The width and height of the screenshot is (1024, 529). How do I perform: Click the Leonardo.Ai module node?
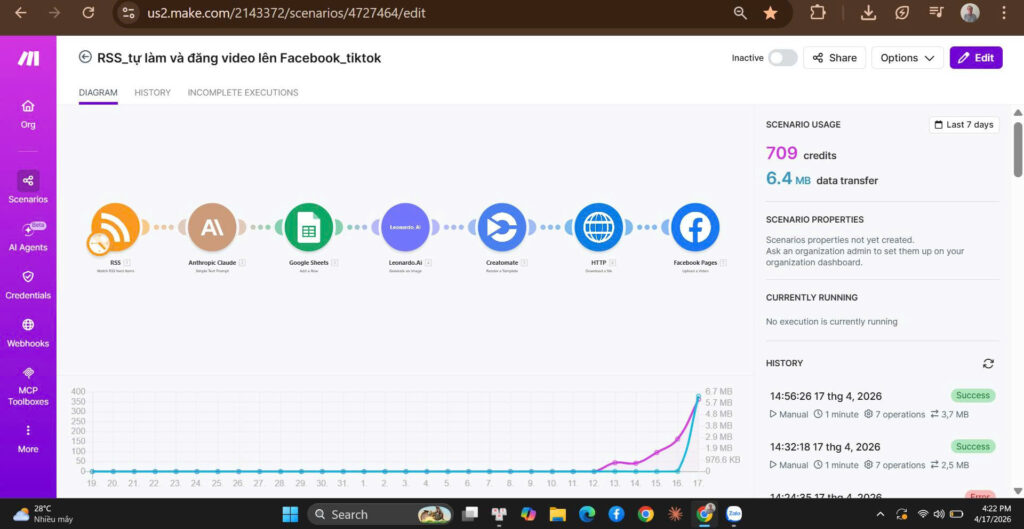coord(405,227)
